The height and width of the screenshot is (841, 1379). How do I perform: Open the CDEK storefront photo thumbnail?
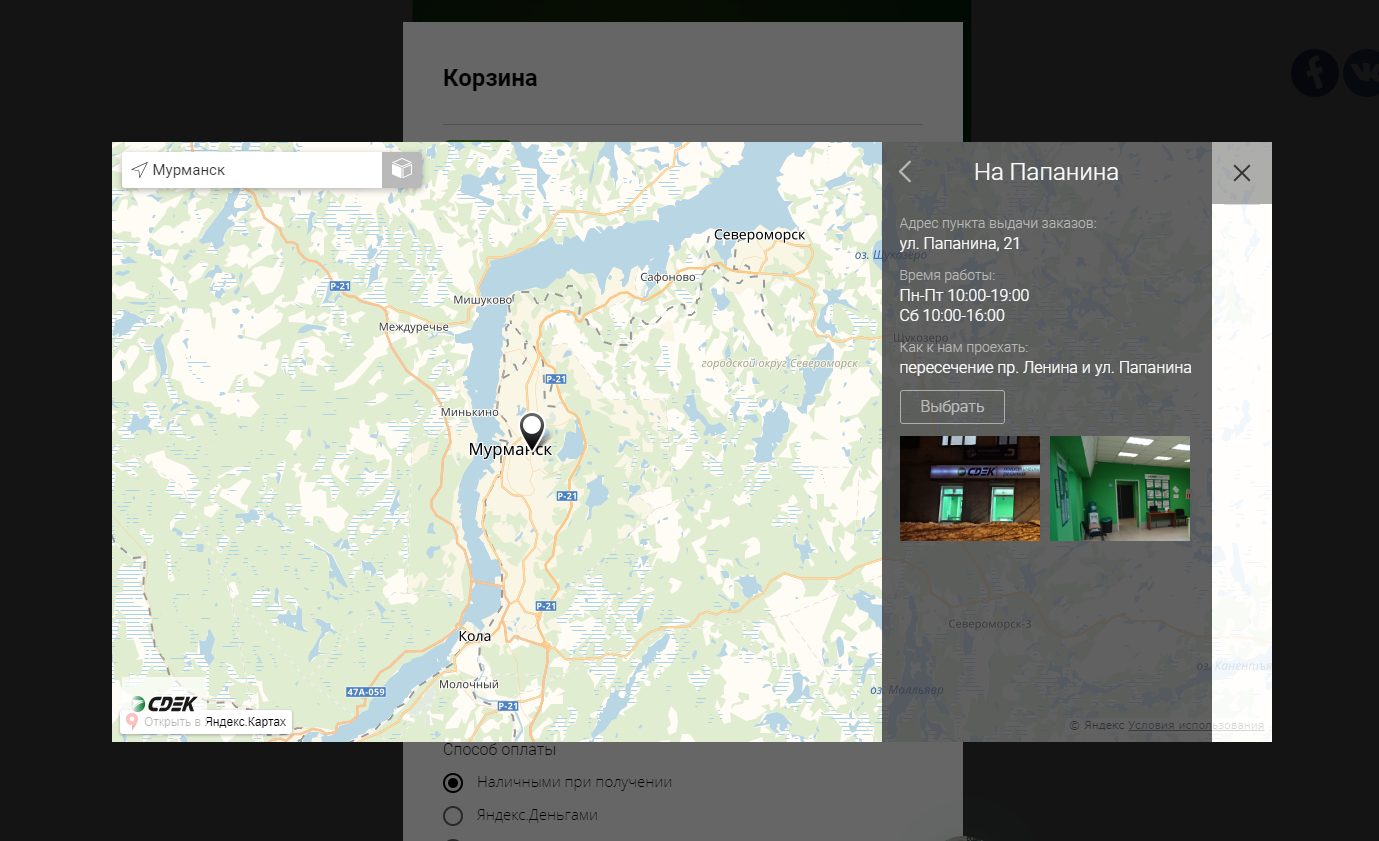(x=970, y=488)
